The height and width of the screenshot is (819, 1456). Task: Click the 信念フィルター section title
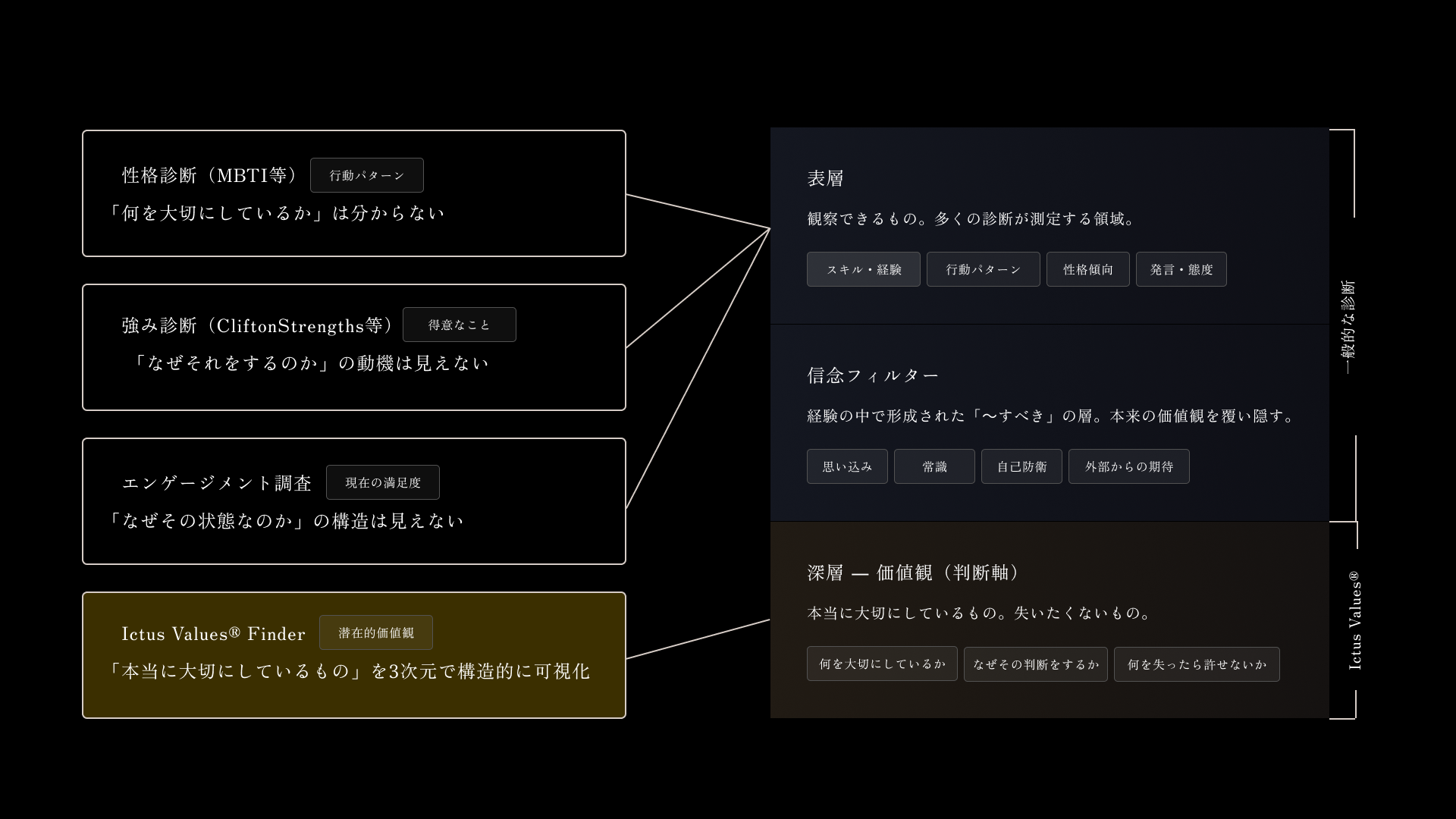pos(873,375)
